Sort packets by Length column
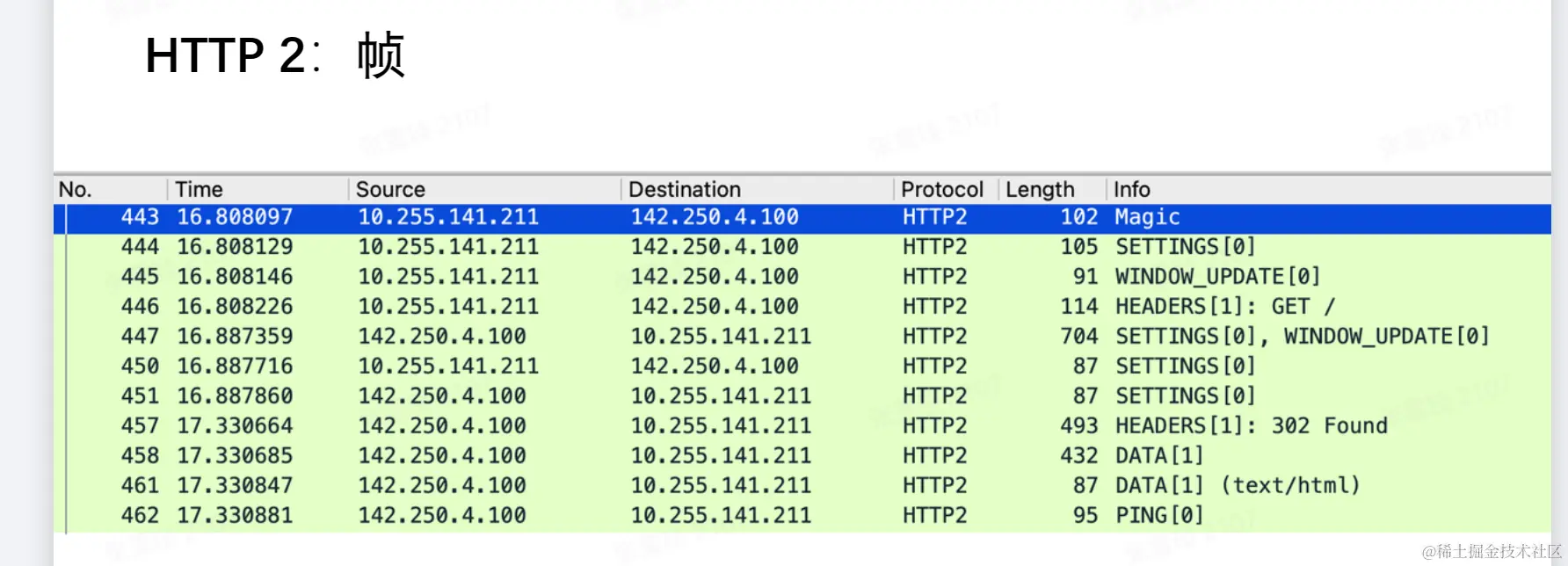 click(1040, 190)
